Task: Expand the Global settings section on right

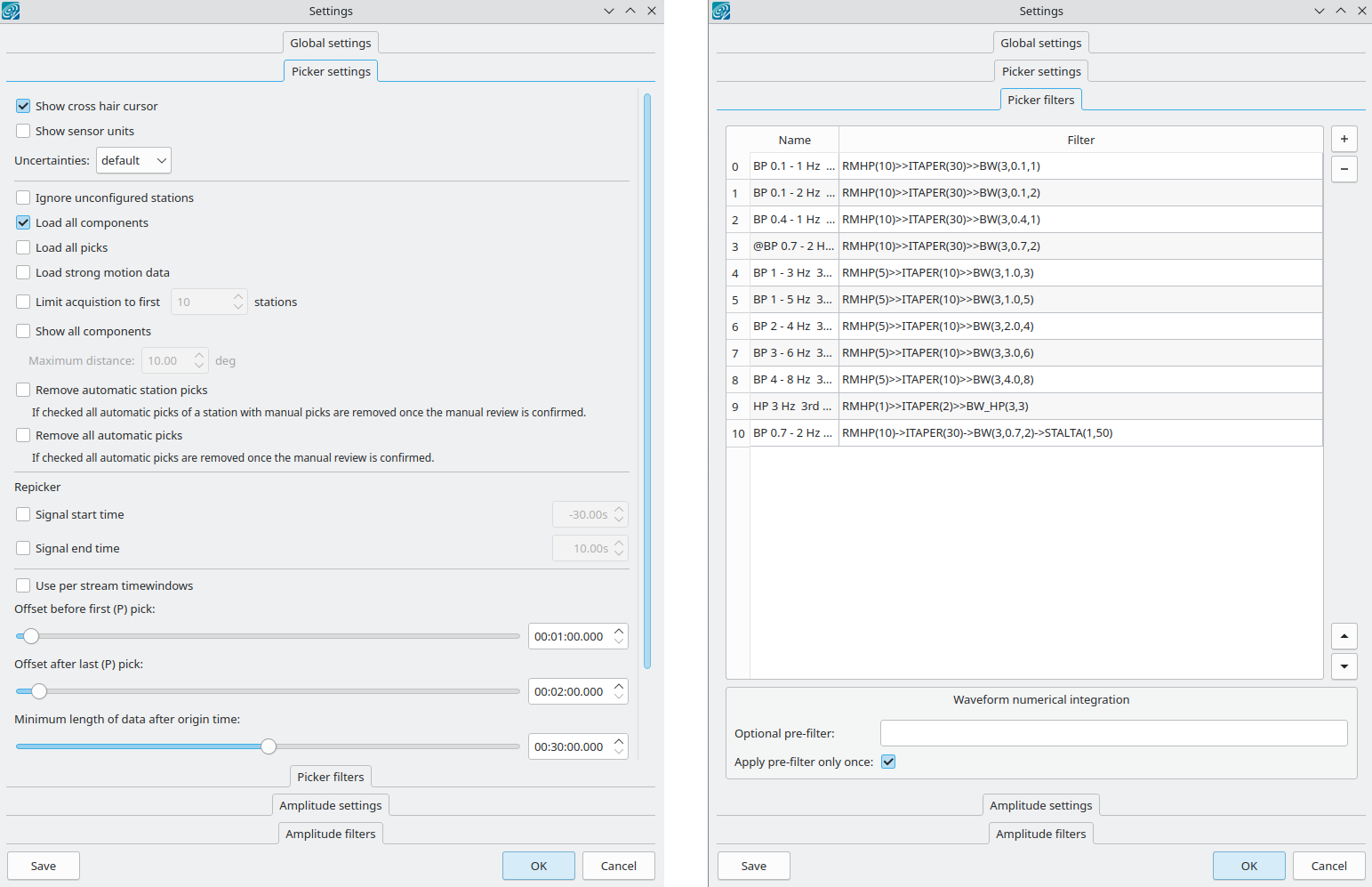Action: click(x=1040, y=43)
